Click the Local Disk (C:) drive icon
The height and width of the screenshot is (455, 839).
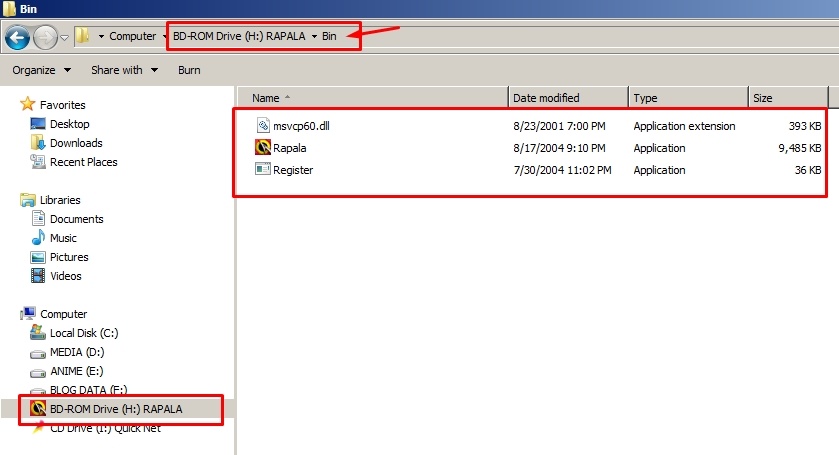point(38,332)
